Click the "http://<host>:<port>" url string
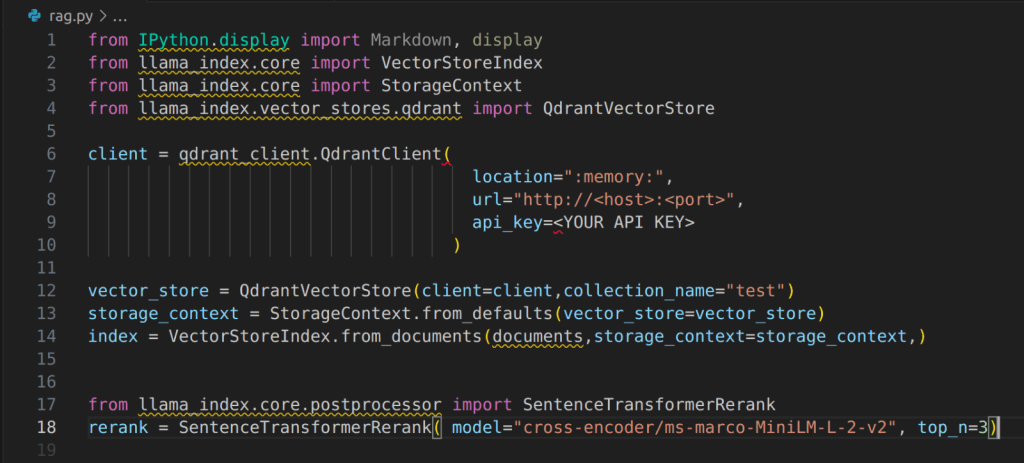Screen dimensions: 1024x463 tap(624, 199)
